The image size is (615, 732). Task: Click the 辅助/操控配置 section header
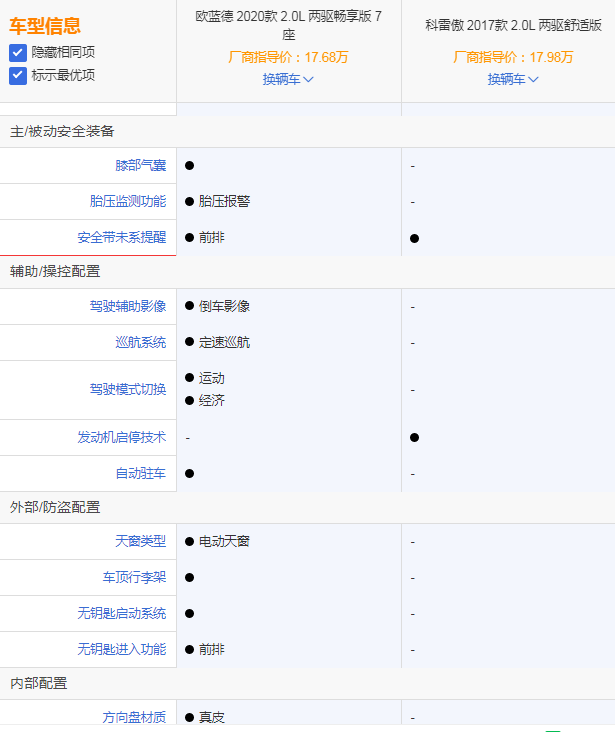pyautogui.click(x=55, y=272)
